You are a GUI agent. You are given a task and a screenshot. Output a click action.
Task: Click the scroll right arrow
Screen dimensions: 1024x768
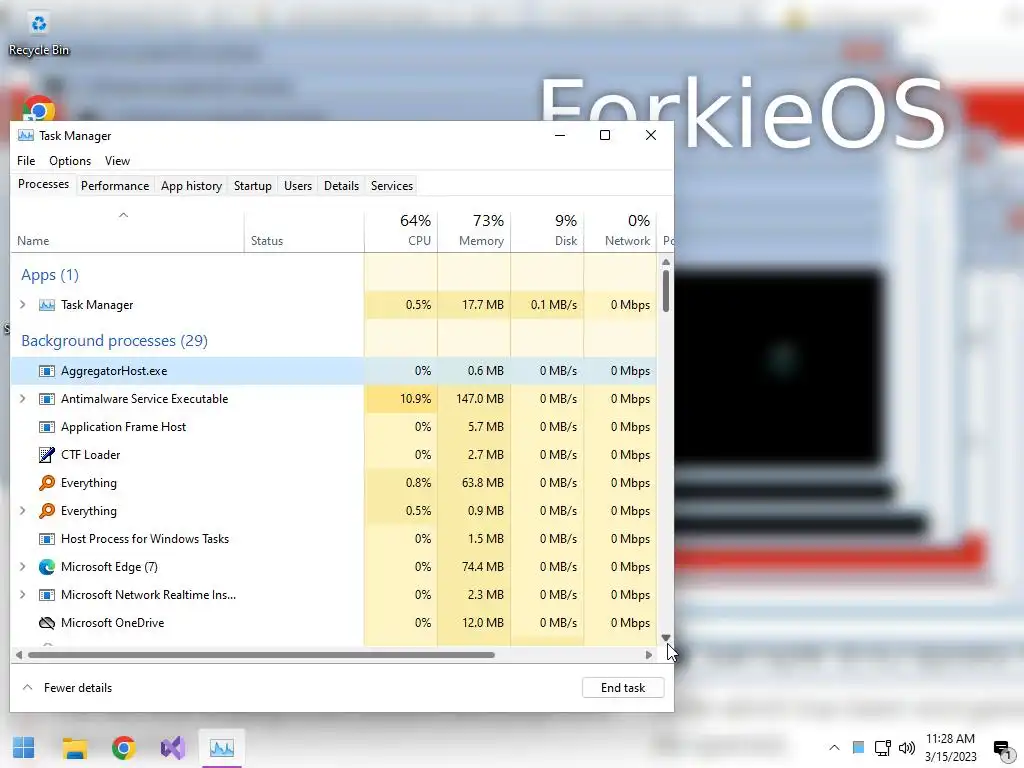(x=648, y=655)
